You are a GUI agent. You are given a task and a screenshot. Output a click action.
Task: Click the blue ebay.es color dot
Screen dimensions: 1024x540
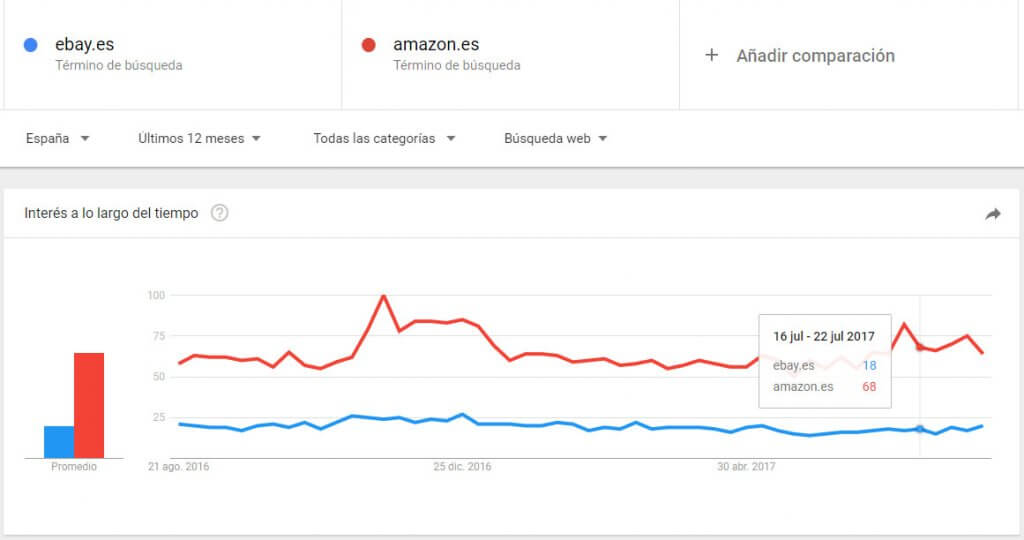pos(31,45)
